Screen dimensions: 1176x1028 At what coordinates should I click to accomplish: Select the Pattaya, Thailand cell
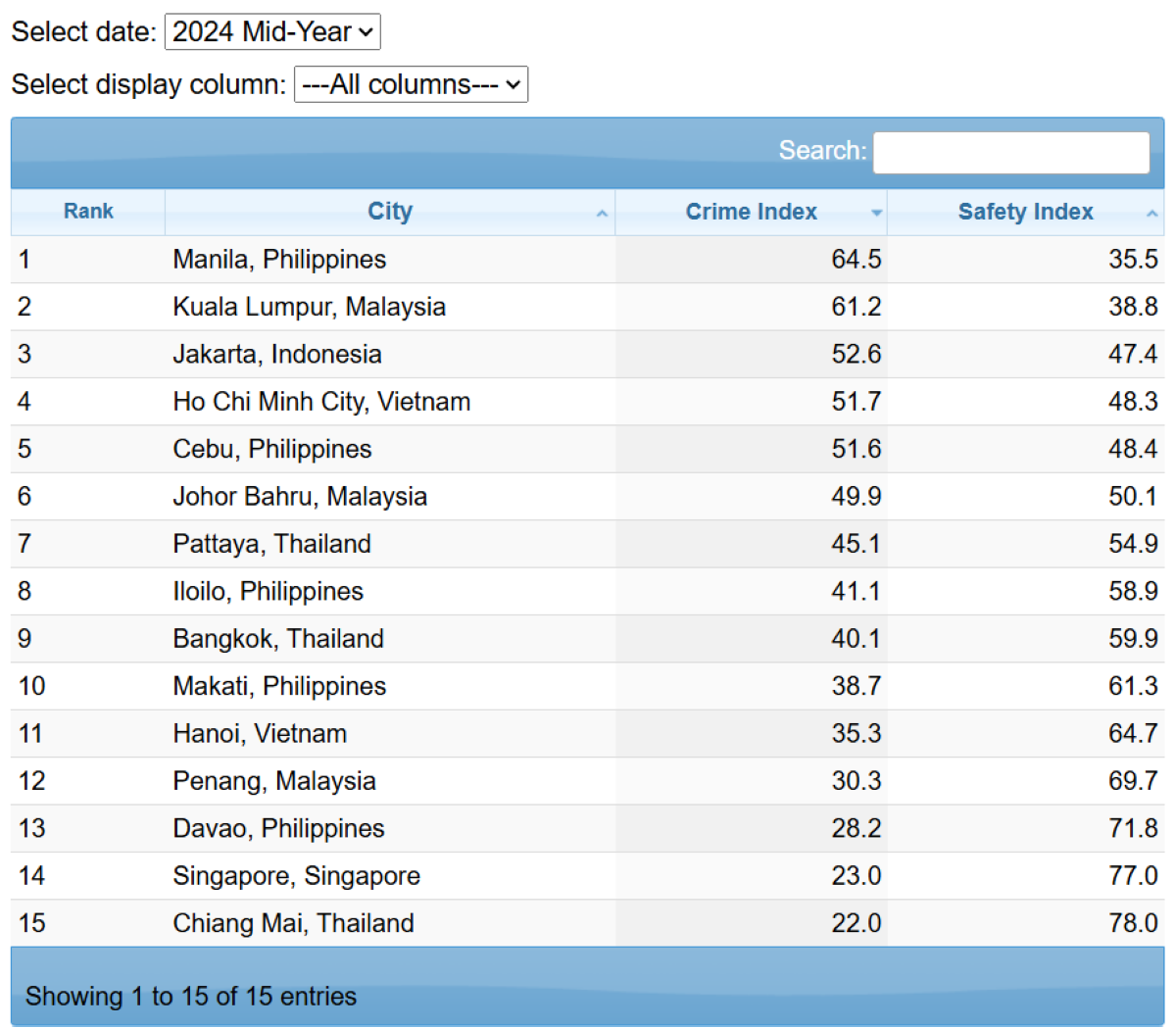[390, 544]
